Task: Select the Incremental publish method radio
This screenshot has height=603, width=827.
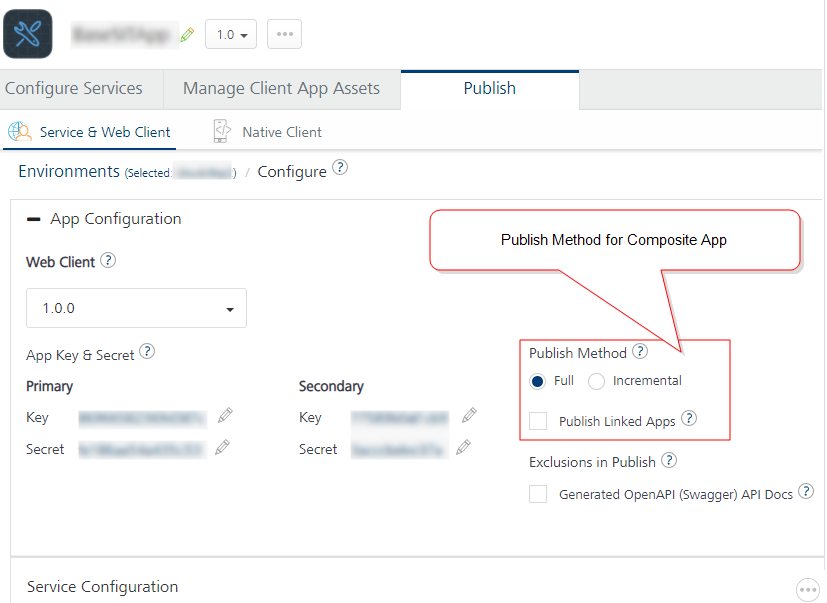Action: (597, 381)
